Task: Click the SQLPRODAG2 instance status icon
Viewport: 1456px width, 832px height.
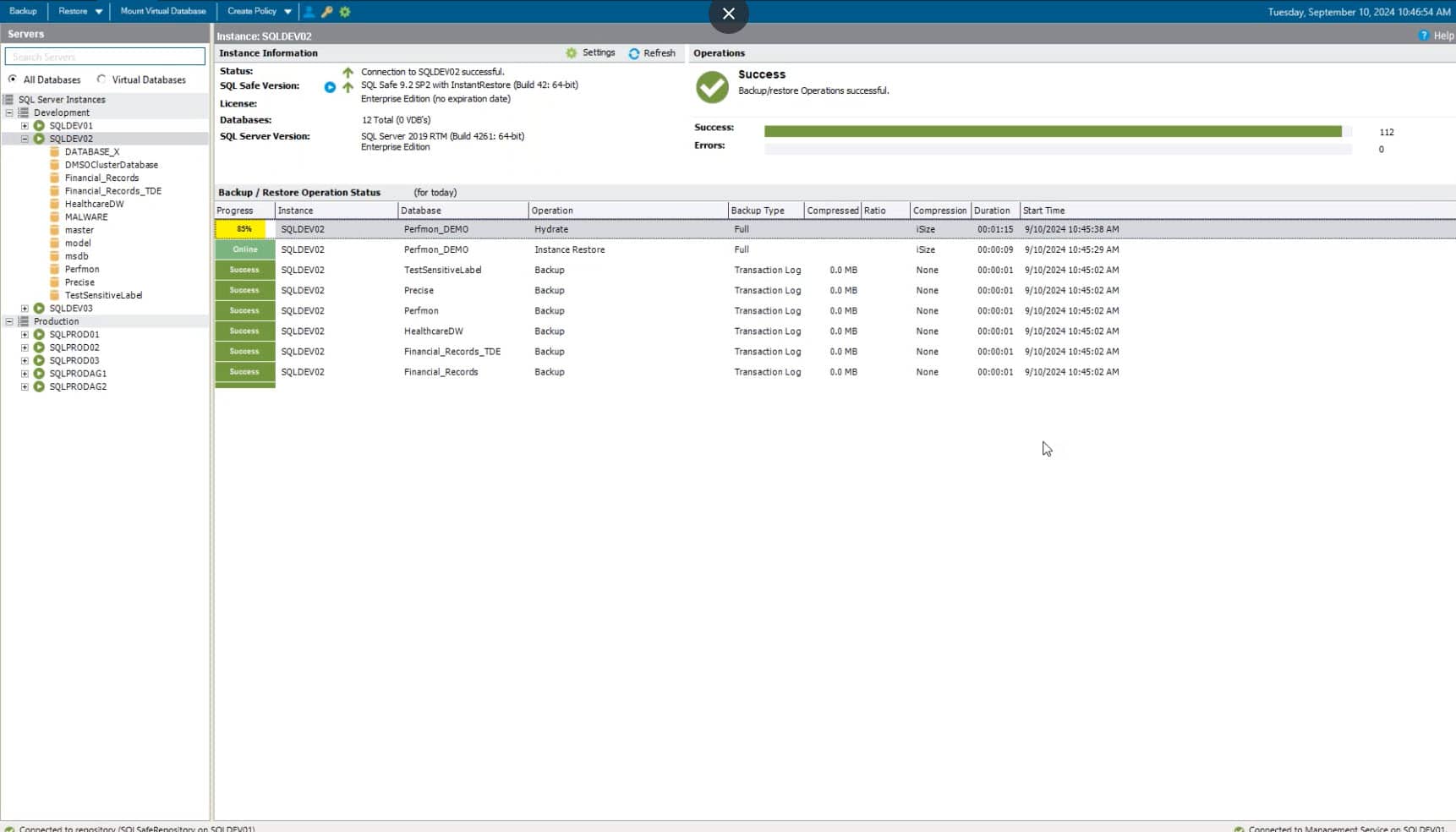Action: pos(39,387)
